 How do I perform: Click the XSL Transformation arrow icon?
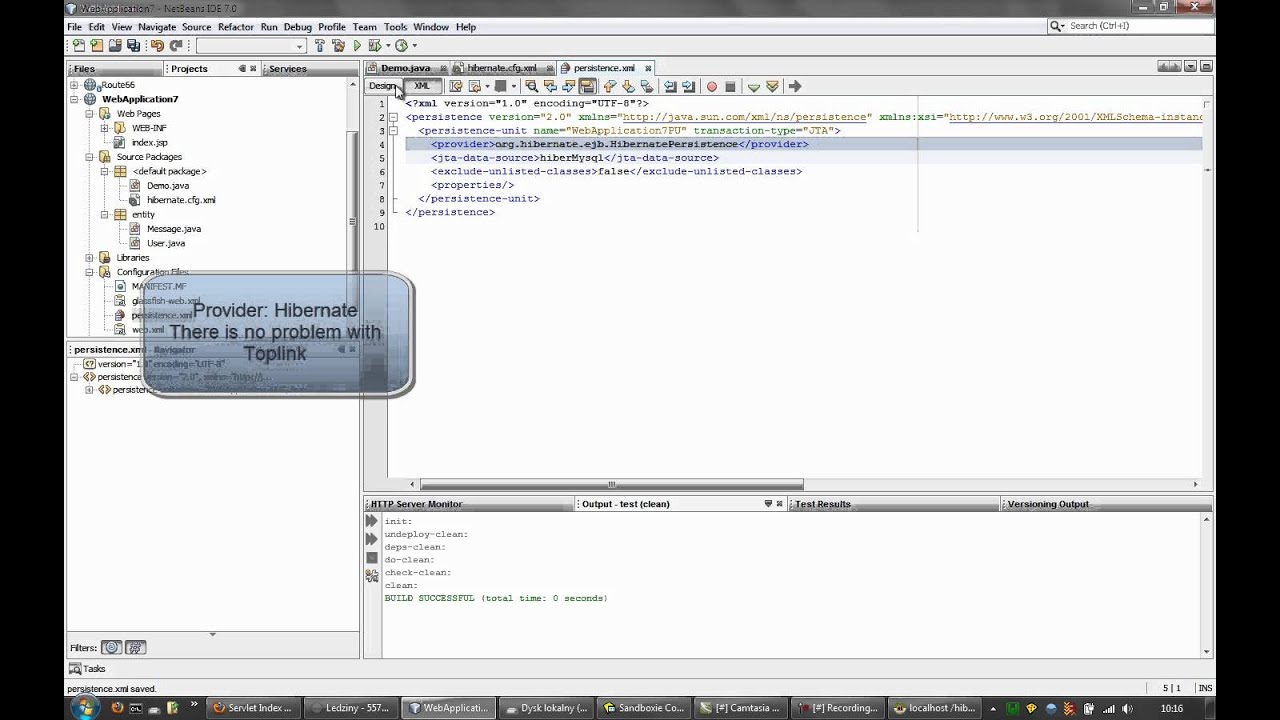795,86
